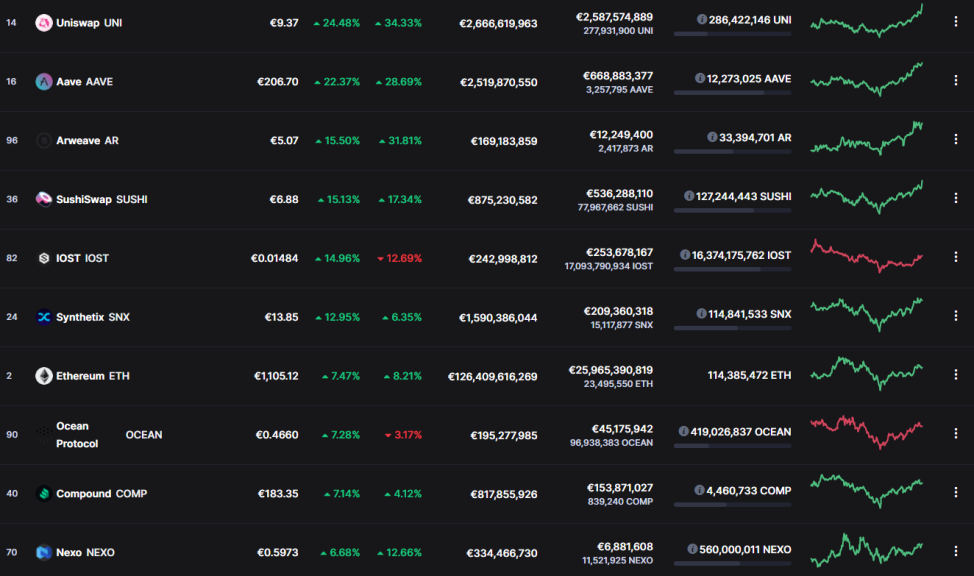
Task: Open the info icon beside 4,460,733 COMP
Action: pyautogui.click(x=699, y=490)
